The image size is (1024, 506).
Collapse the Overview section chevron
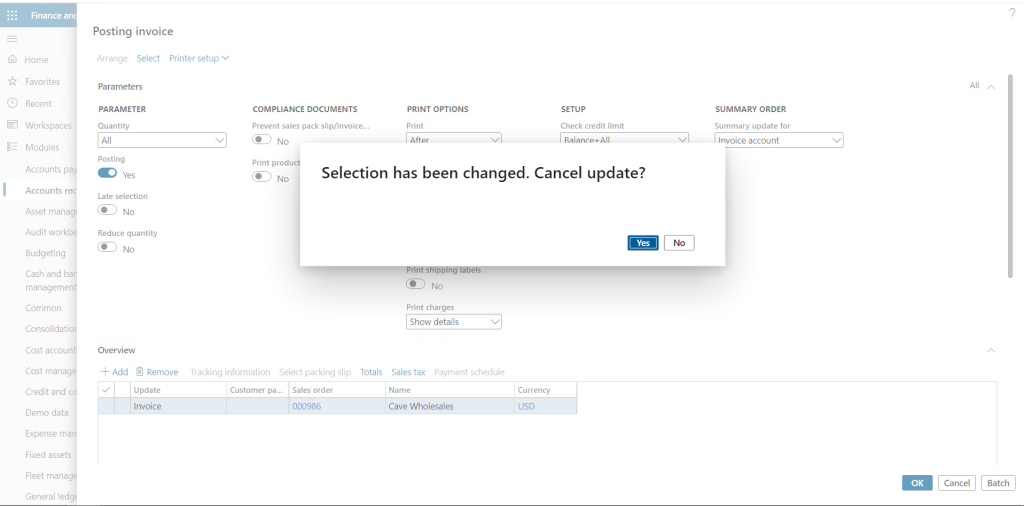(x=991, y=351)
